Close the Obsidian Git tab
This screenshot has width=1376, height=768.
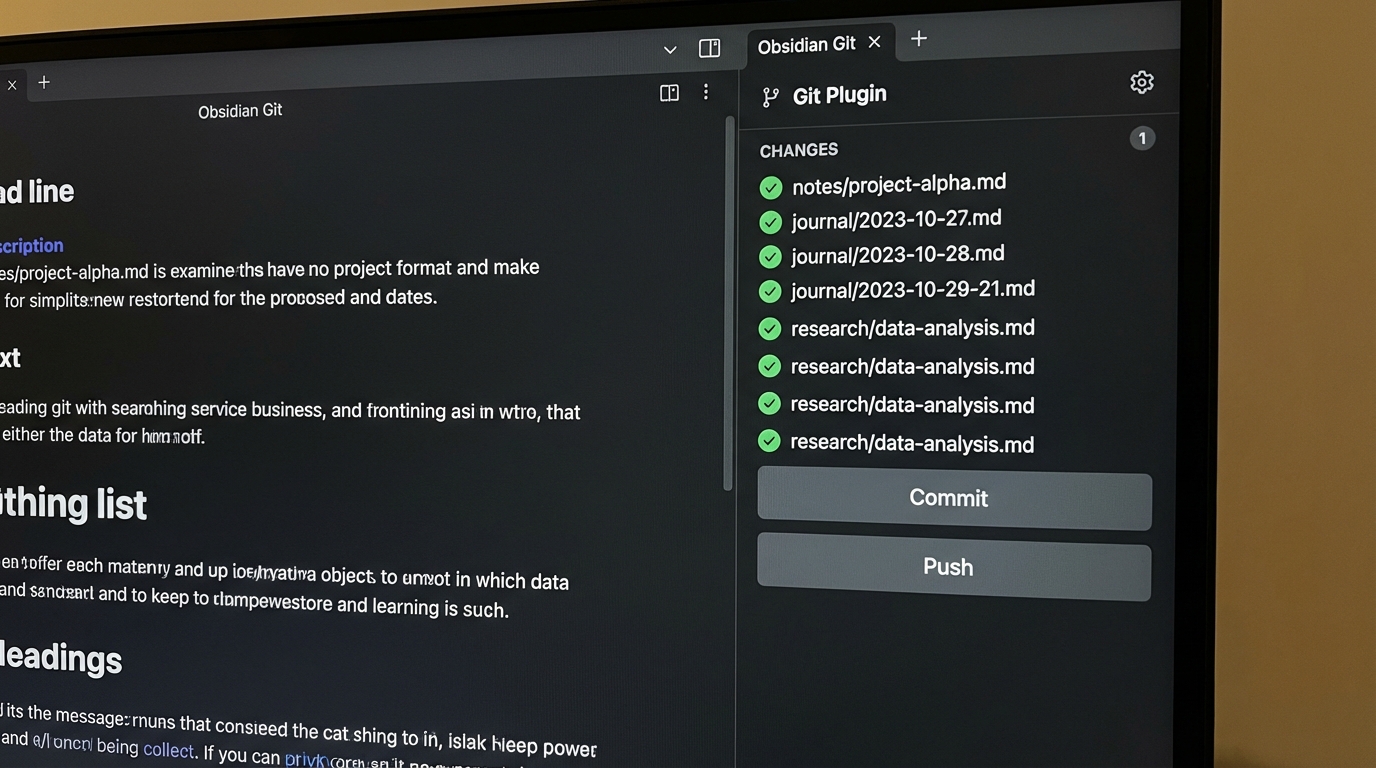[x=875, y=42]
